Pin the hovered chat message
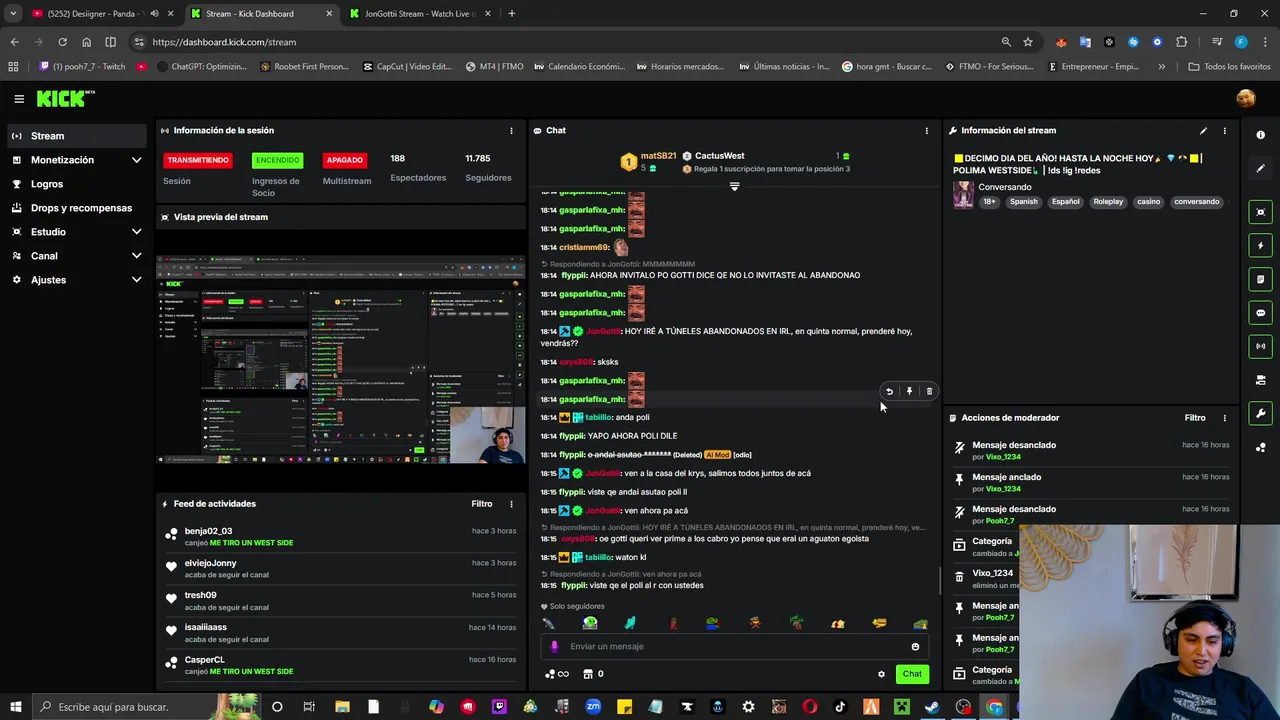 909,392
